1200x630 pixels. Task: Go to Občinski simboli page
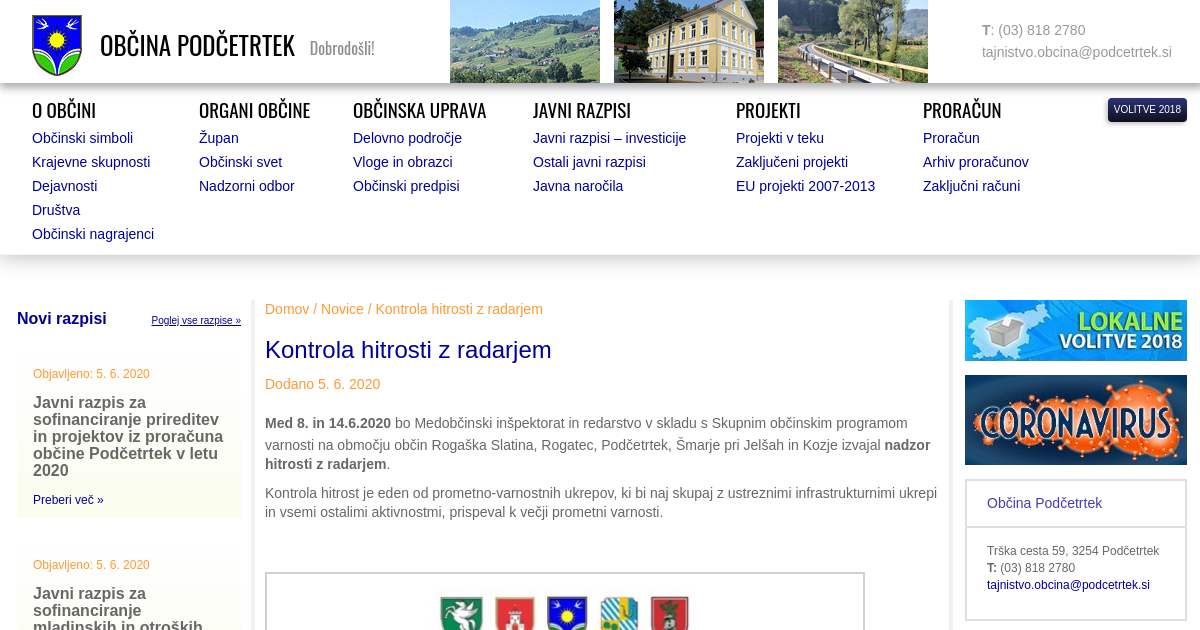click(x=82, y=138)
